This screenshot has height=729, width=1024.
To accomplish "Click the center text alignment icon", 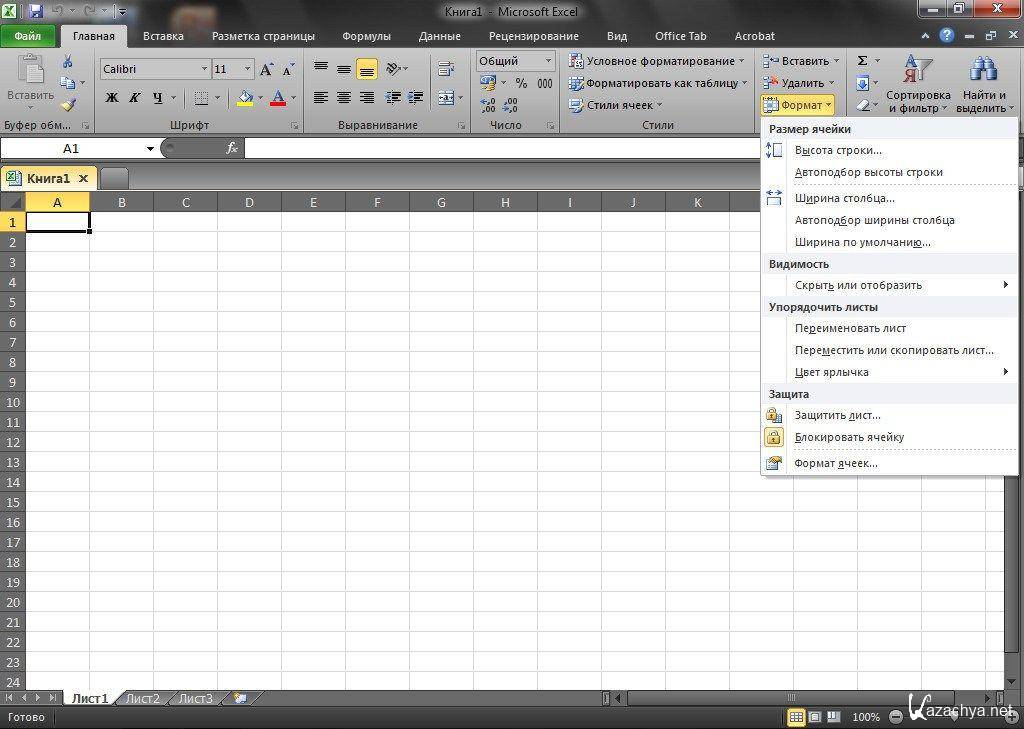I will [343, 98].
